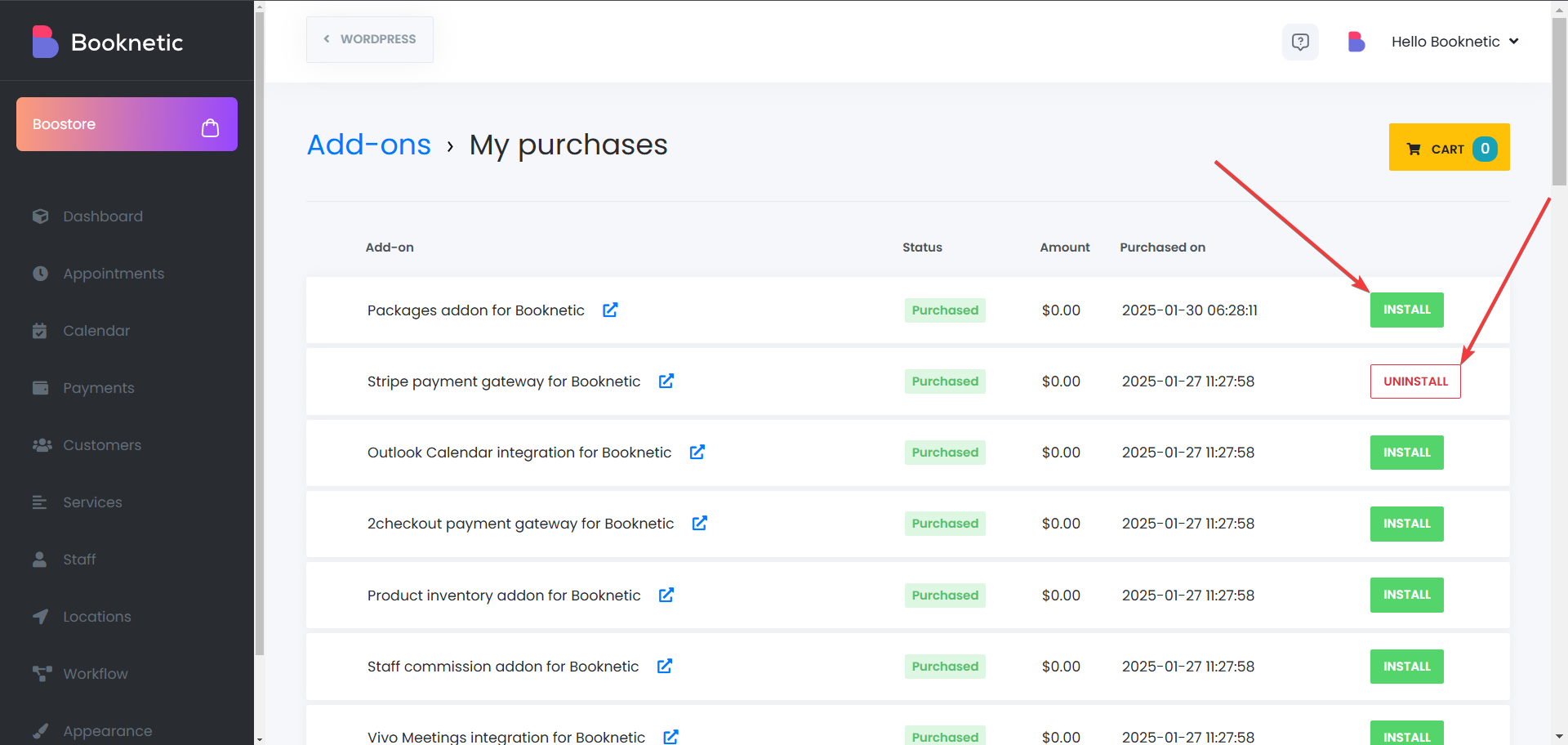This screenshot has width=1568, height=745.
Task: Click the Appointments clock icon
Action: click(x=40, y=274)
